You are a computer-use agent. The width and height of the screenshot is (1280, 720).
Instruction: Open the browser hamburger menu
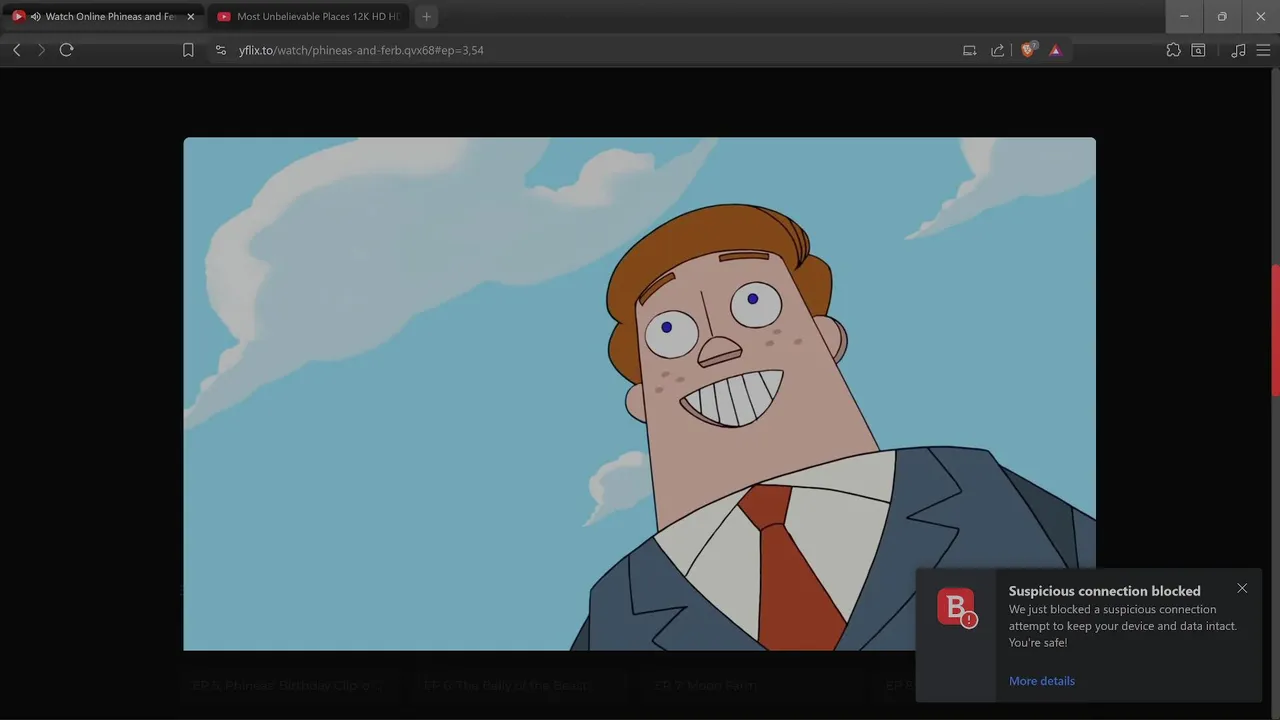point(1263,50)
